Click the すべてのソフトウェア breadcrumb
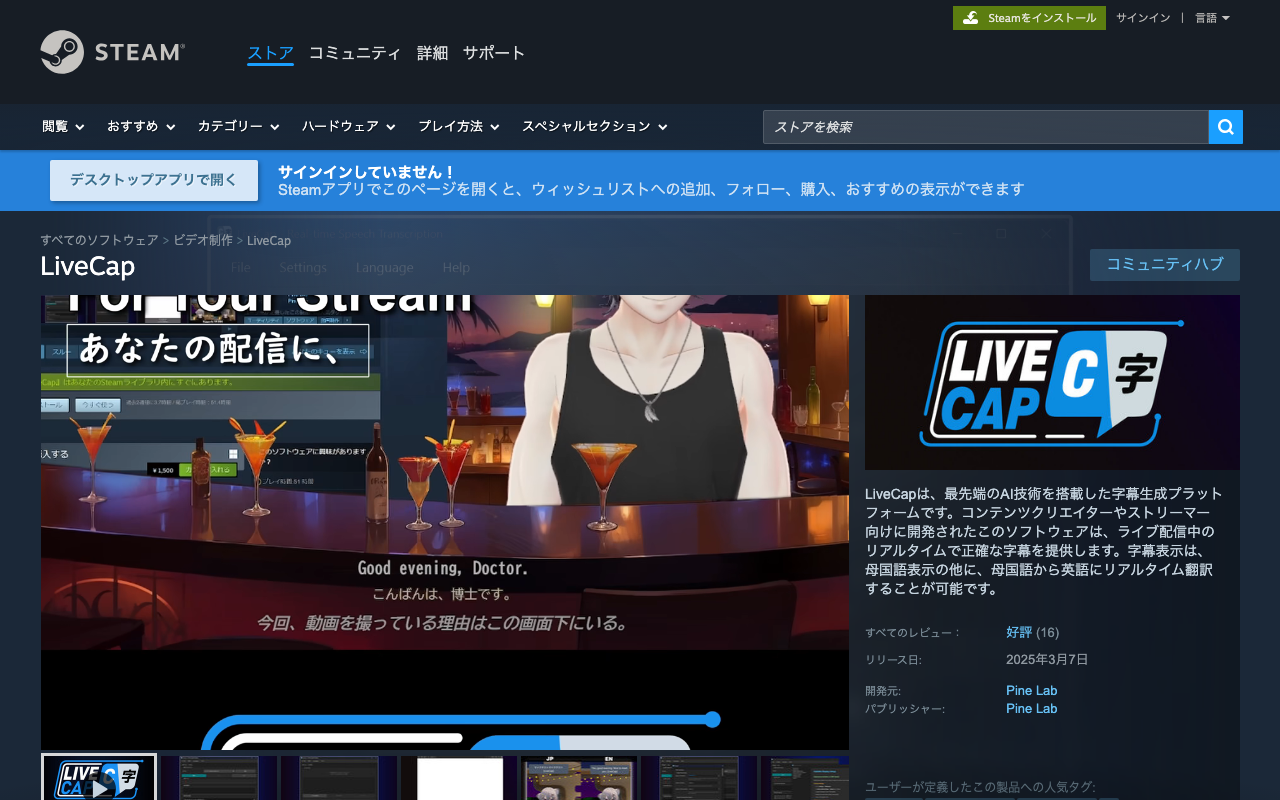This screenshot has width=1280, height=800. (99, 241)
